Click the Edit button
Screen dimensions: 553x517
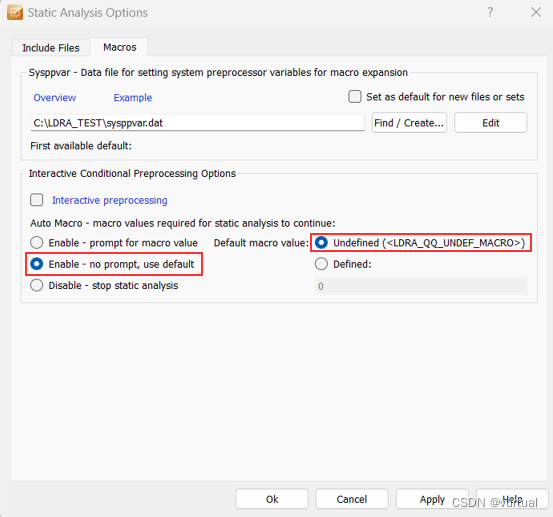tap(491, 123)
